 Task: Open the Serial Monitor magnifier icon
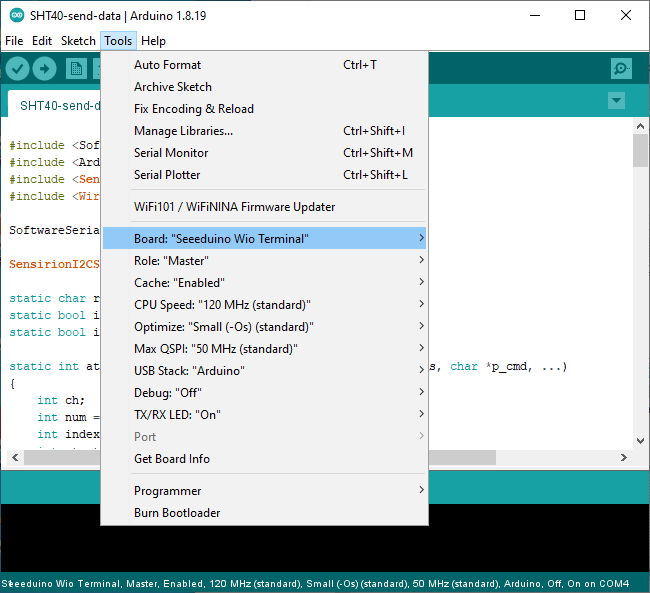click(x=621, y=68)
